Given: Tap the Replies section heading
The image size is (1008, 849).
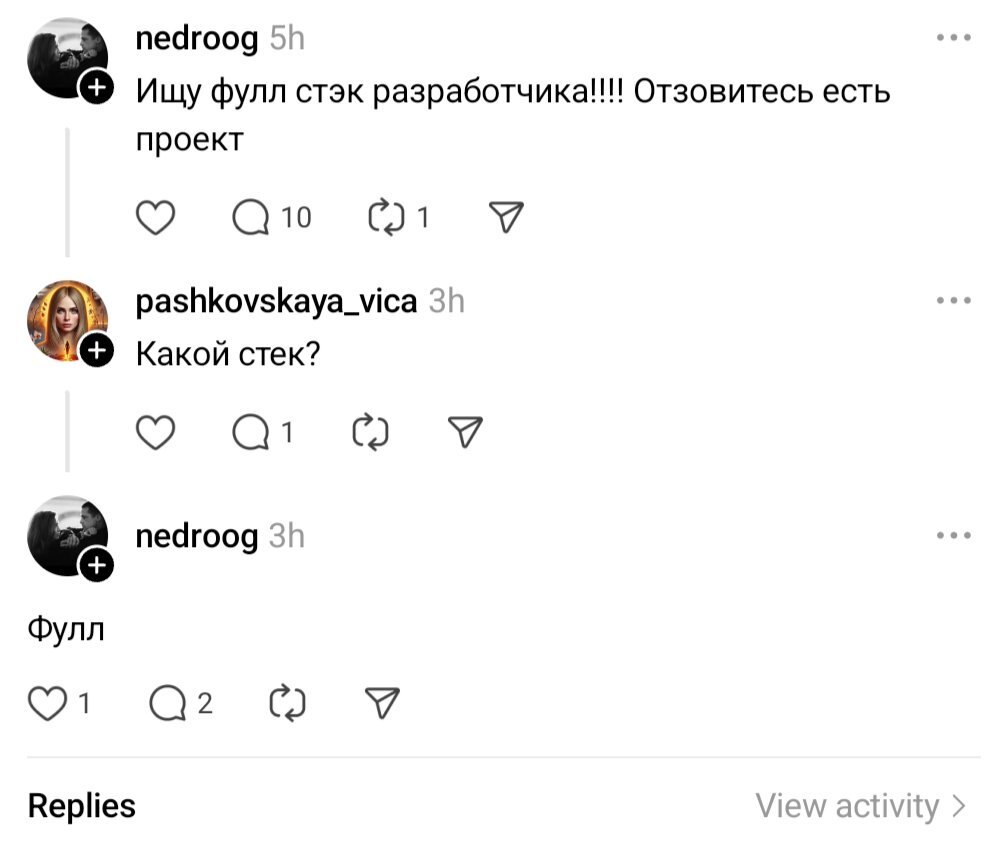Looking at the screenshot, I should click(82, 806).
